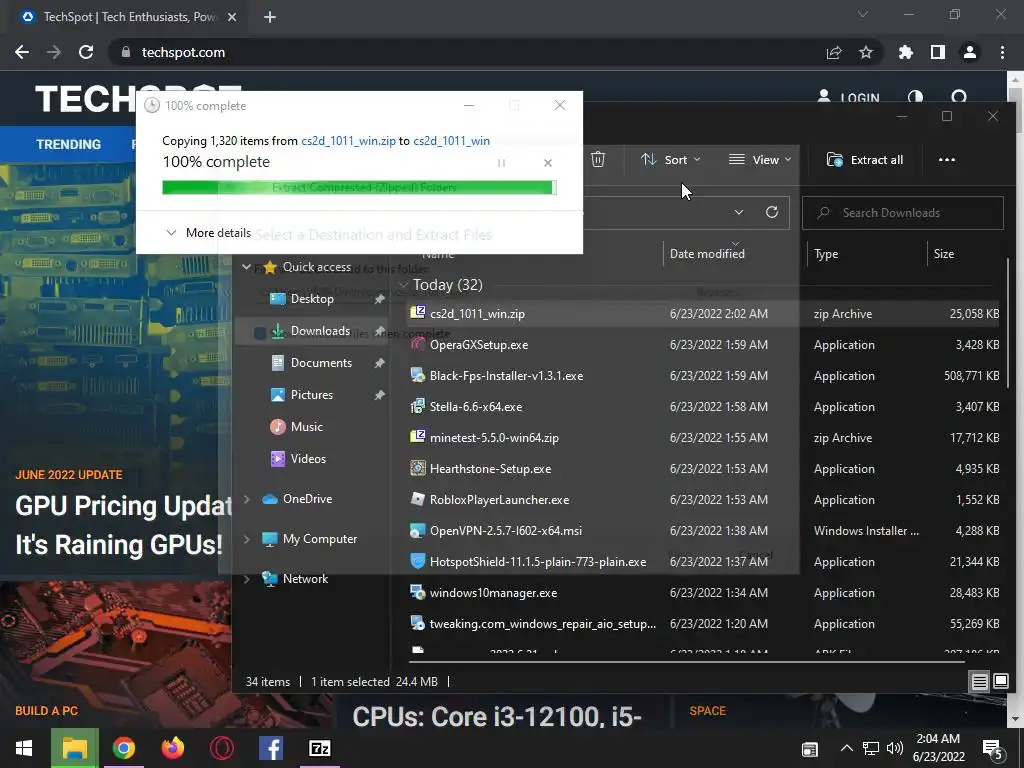Open the cs2d_1011_win.zip source link
Screen dimensions: 1024x768
pyautogui.click(x=348, y=140)
